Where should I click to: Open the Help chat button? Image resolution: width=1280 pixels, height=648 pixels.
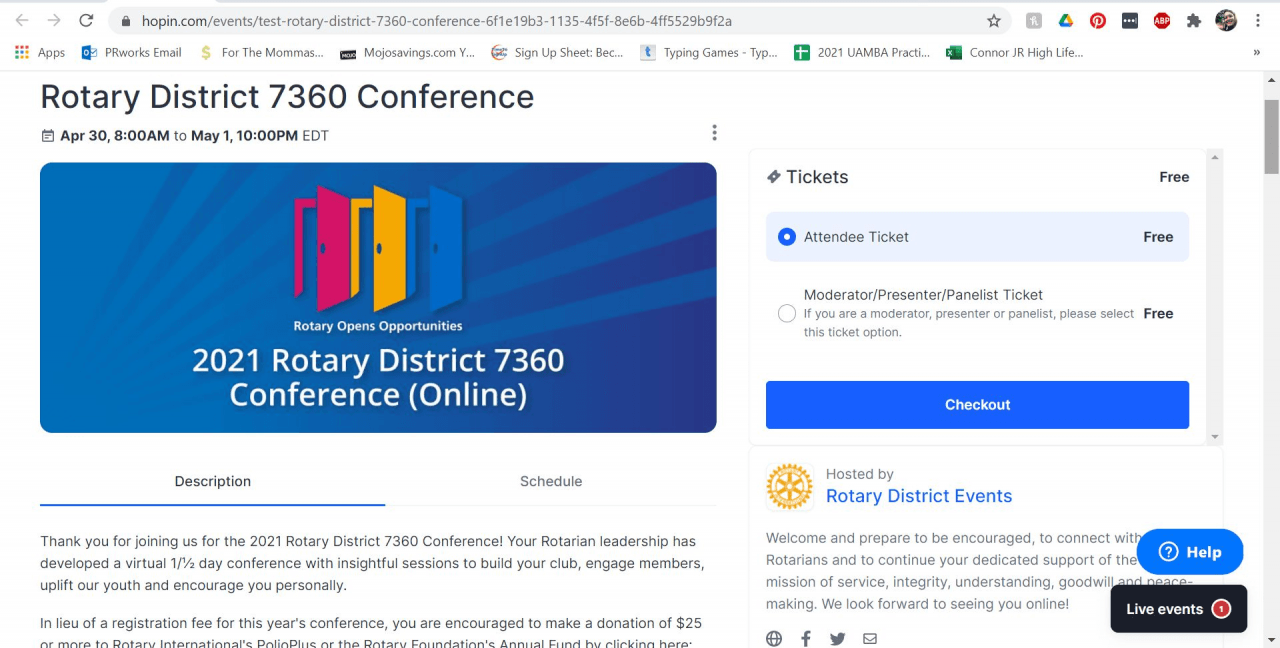pyautogui.click(x=1190, y=552)
